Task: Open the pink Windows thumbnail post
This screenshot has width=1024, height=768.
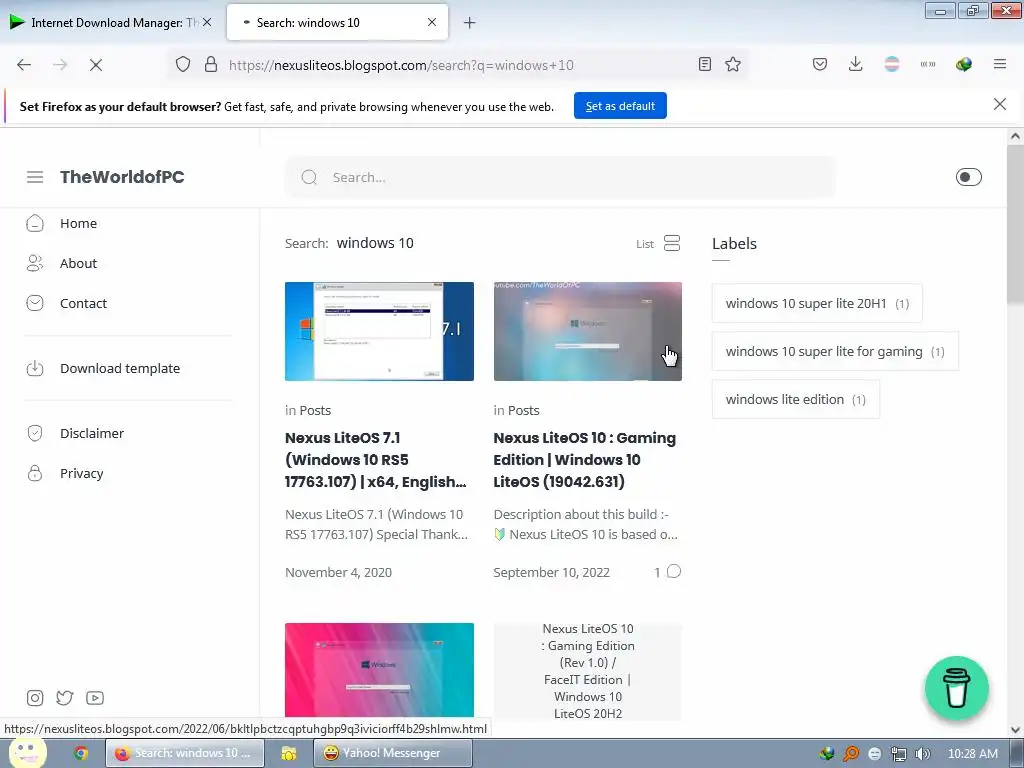Action: (x=379, y=671)
